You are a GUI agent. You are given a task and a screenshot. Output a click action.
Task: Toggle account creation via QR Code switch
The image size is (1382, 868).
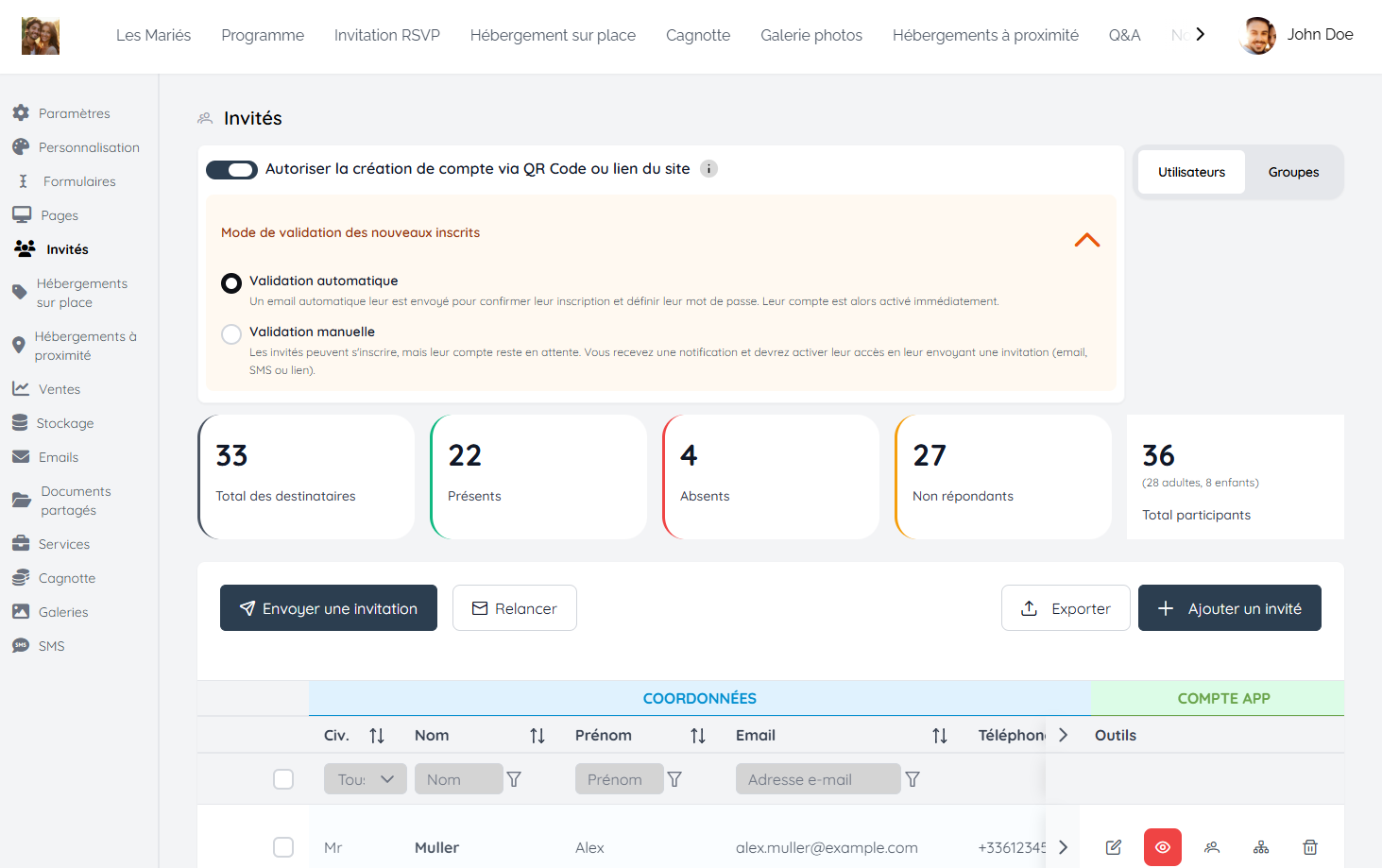231,170
